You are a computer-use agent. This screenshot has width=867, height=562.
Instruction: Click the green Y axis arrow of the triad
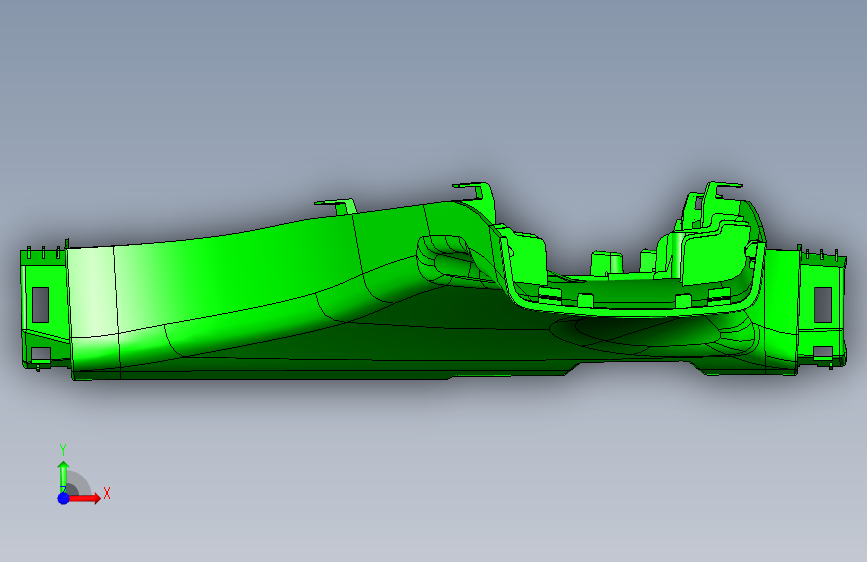(64, 476)
